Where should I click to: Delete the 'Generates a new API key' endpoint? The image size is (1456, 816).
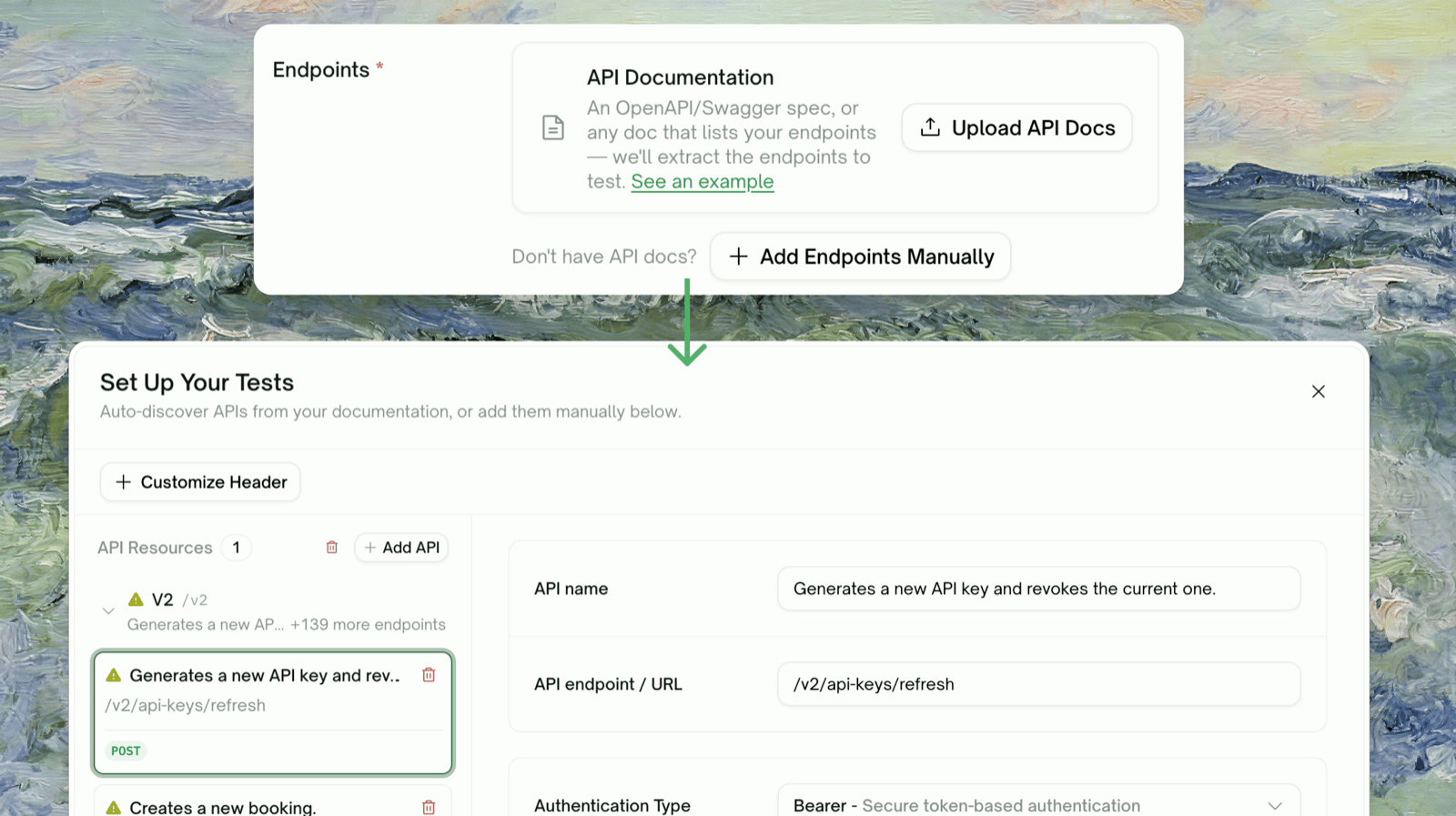(429, 675)
